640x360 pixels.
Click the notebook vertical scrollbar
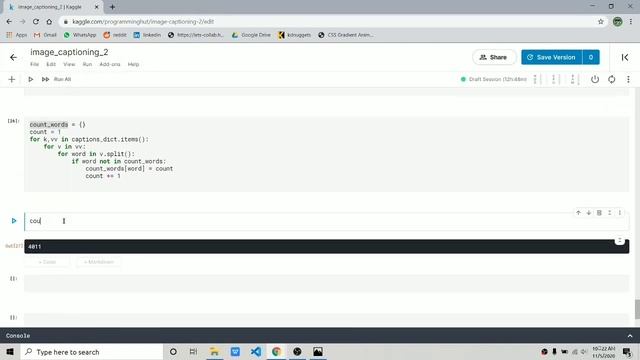[x=637, y=309]
